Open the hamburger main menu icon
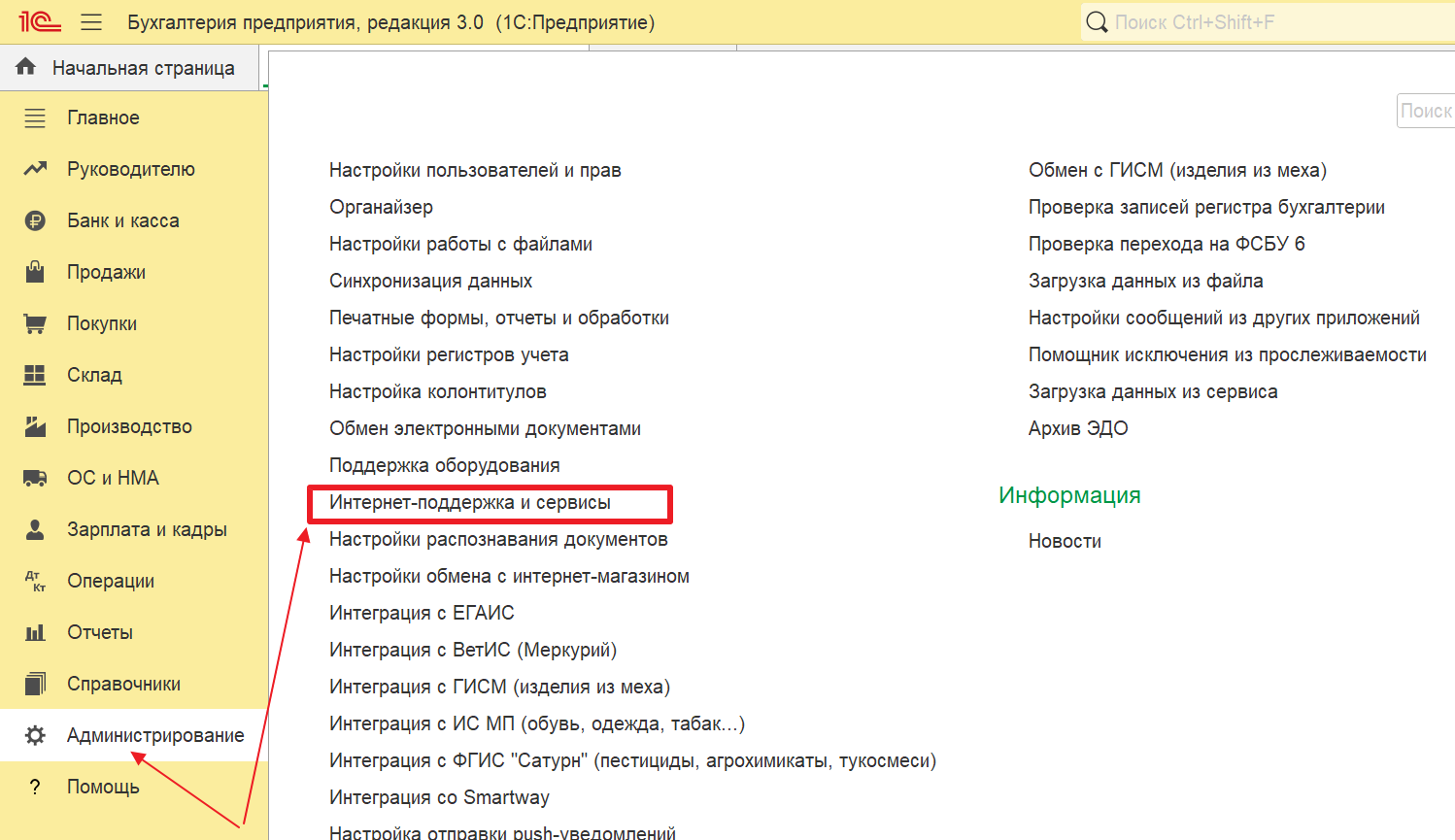Image resolution: width=1455 pixels, height=840 pixels. [x=91, y=22]
